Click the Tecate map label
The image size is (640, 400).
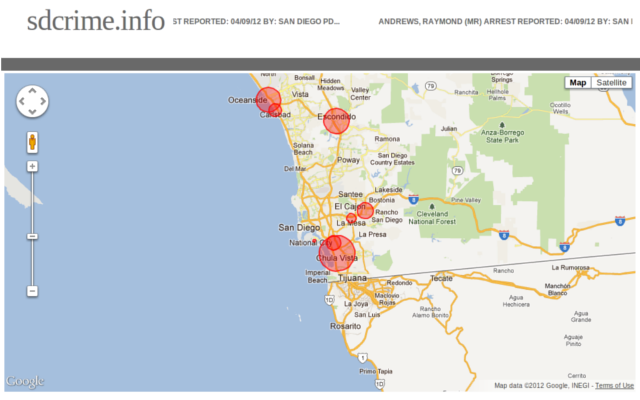pyautogui.click(x=441, y=278)
